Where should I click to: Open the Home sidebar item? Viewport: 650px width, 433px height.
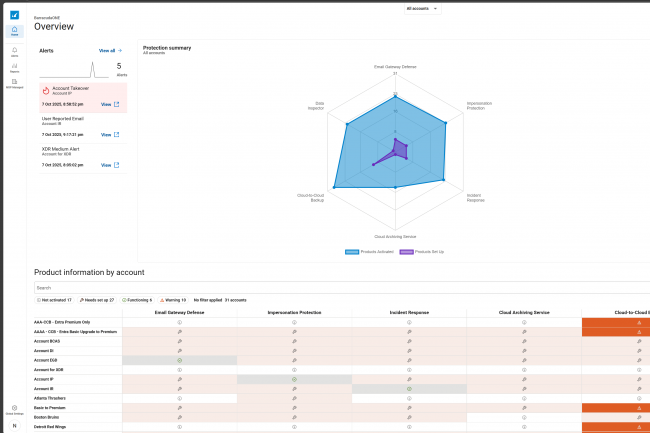click(x=14, y=32)
